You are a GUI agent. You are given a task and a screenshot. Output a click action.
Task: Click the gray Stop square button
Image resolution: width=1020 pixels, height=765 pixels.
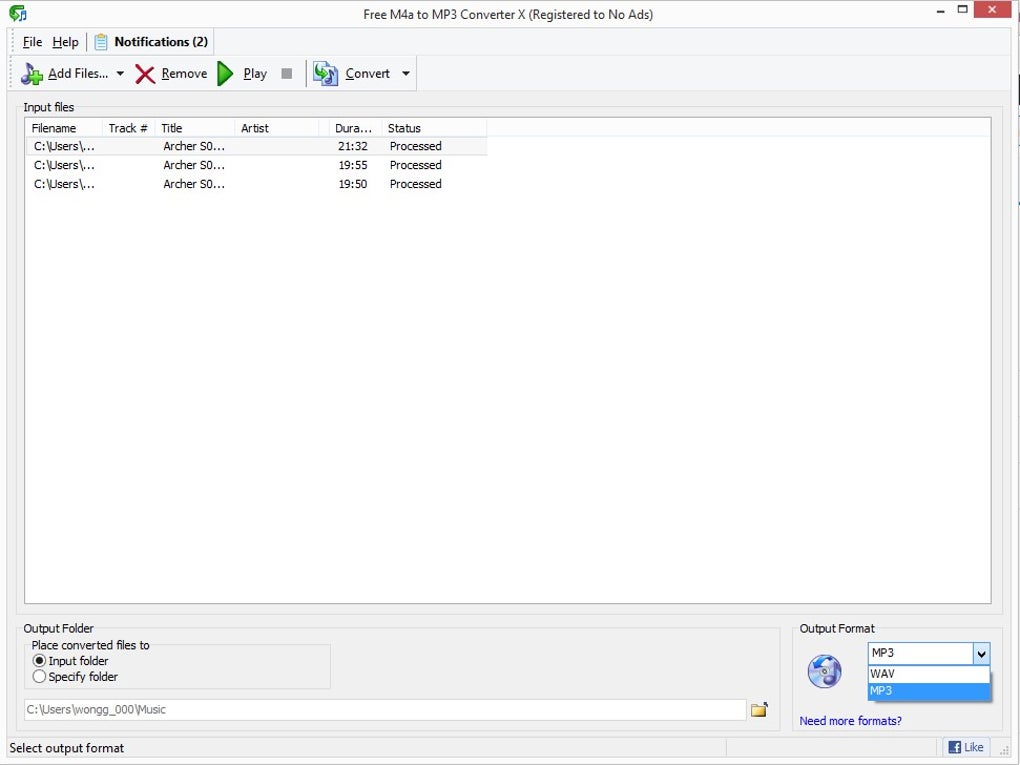coord(286,74)
